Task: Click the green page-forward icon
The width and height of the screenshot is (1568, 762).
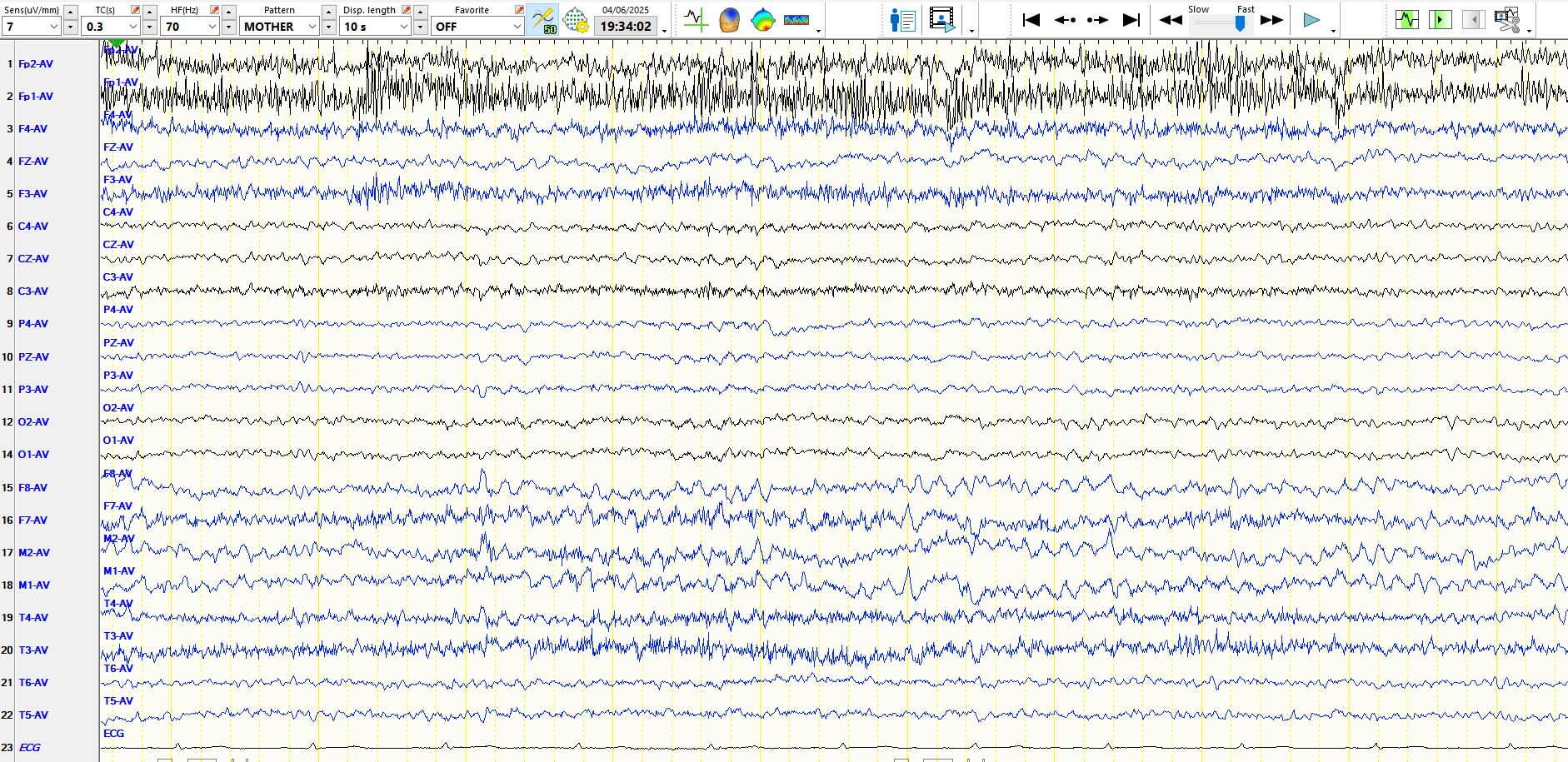Action: (1440, 20)
